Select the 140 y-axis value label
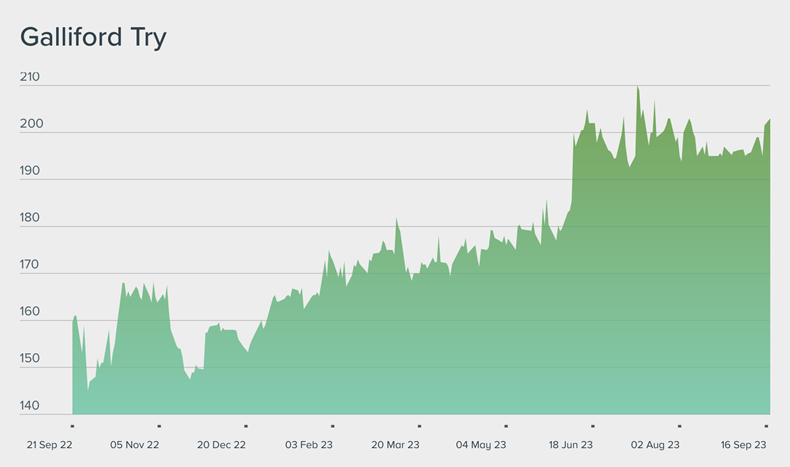This screenshot has height=467, width=790. 31,406
